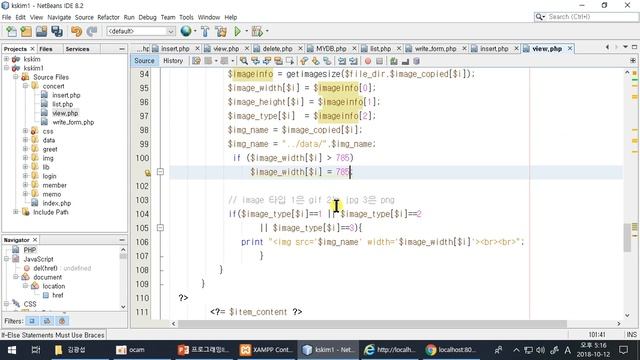Collapse the JavaScript node in Navigator
This screenshot has width=640, height=360.
6,259
